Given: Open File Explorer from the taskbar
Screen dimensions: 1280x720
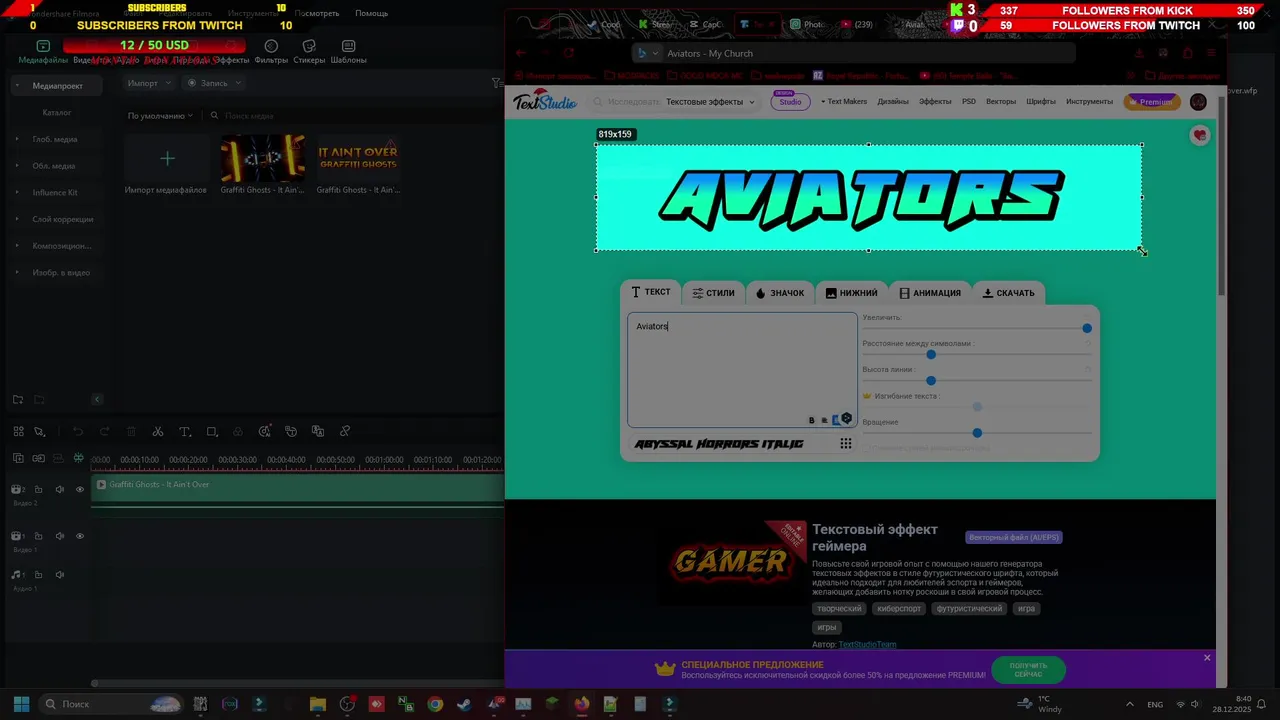Looking at the screenshot, I should pos(318,704).
